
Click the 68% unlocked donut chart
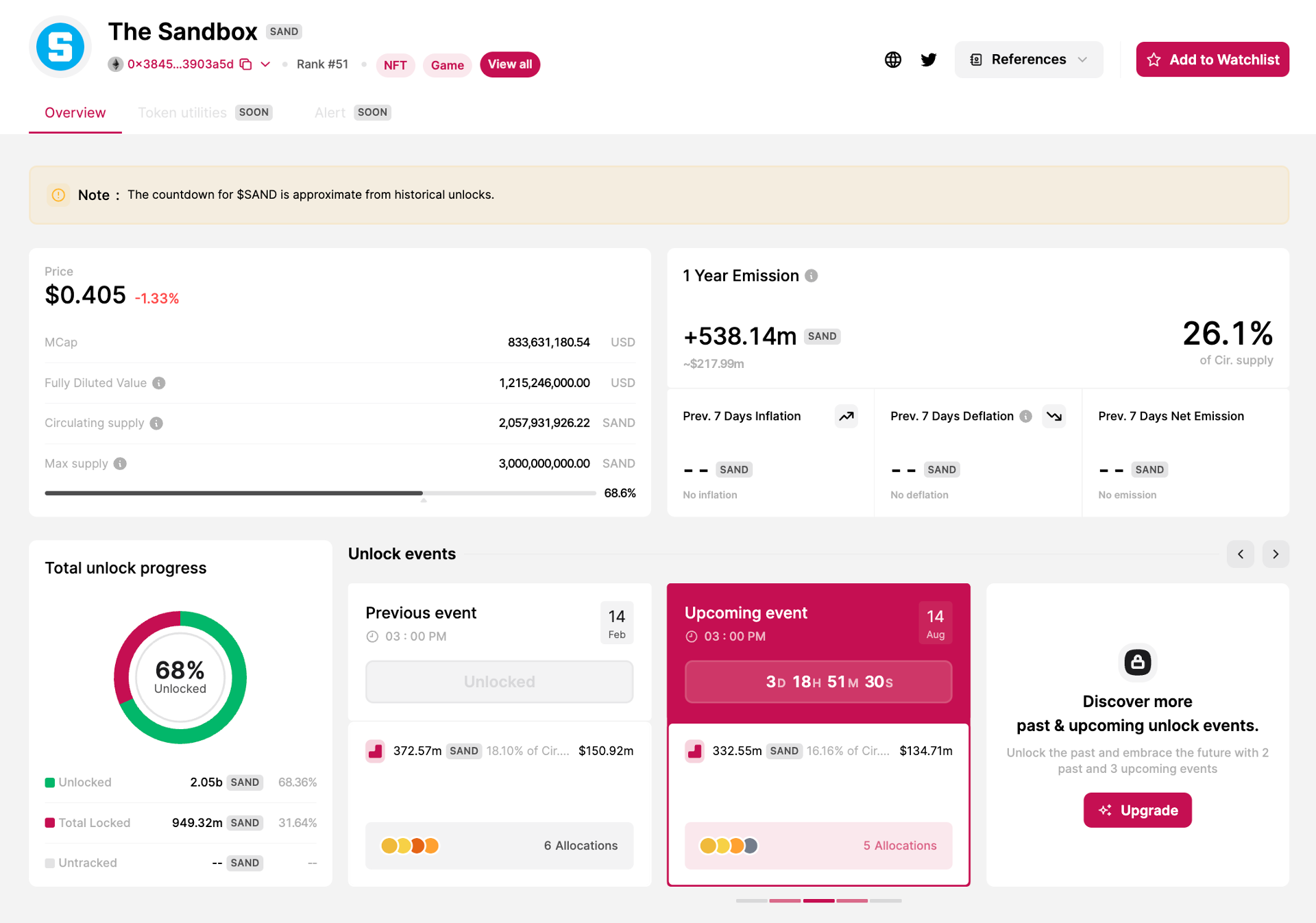coord(180,677)
